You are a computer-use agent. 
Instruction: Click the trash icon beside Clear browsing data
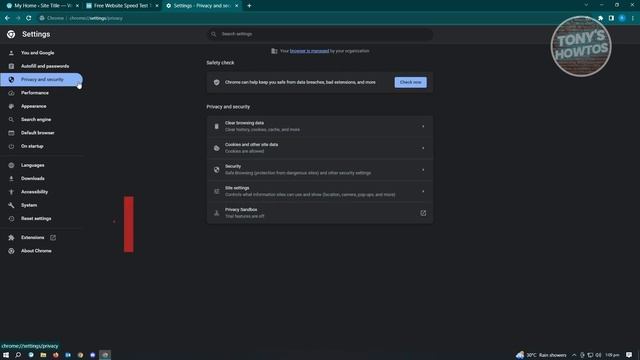(217, 127)
